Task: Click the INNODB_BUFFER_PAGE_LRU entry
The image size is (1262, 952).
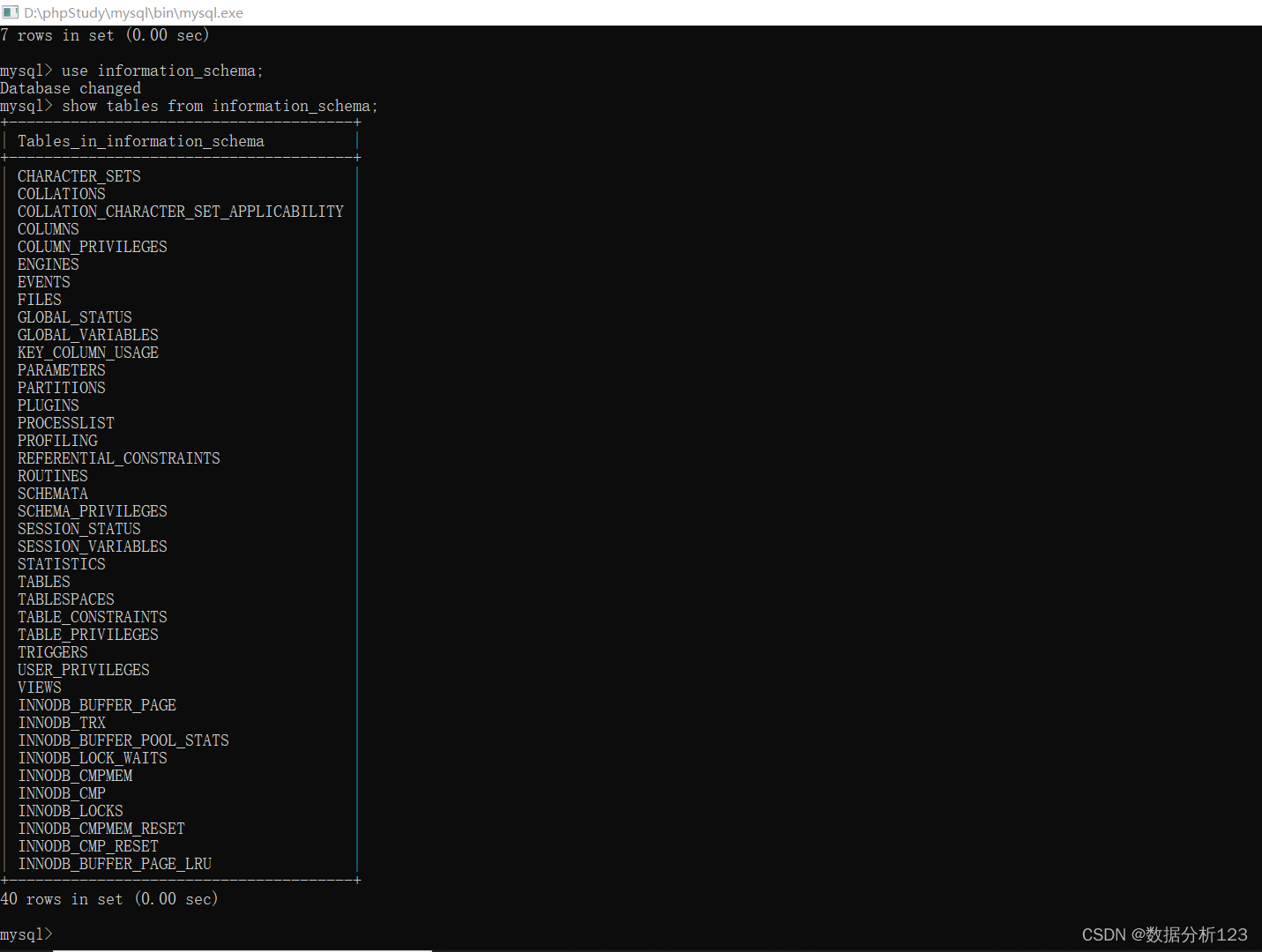Action: tap(115, 864)
